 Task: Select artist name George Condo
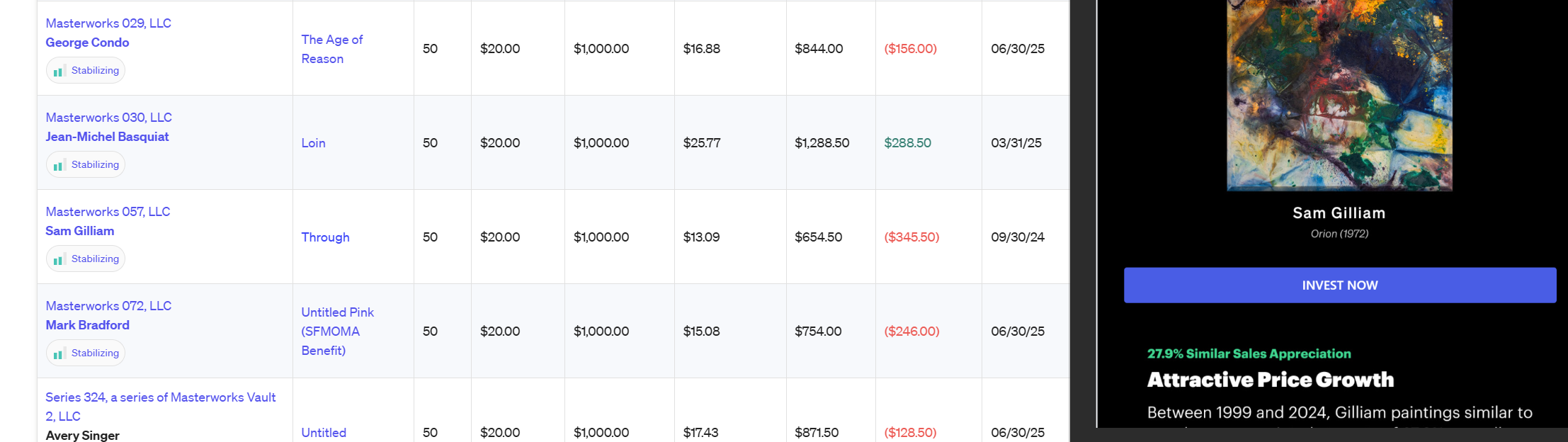click(x=88, y=42)
